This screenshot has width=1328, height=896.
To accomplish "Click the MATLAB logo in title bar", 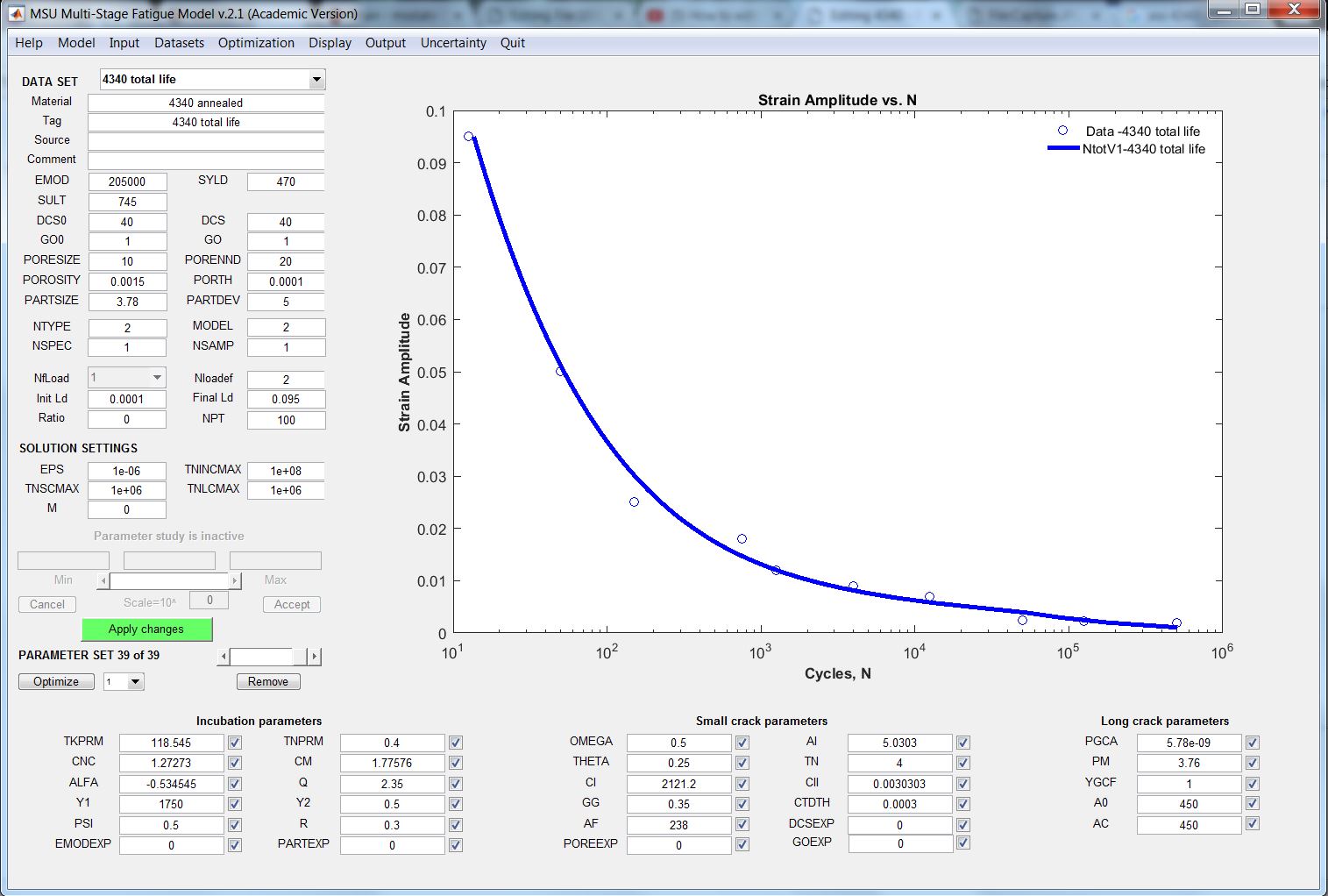I will coord(17,14).
